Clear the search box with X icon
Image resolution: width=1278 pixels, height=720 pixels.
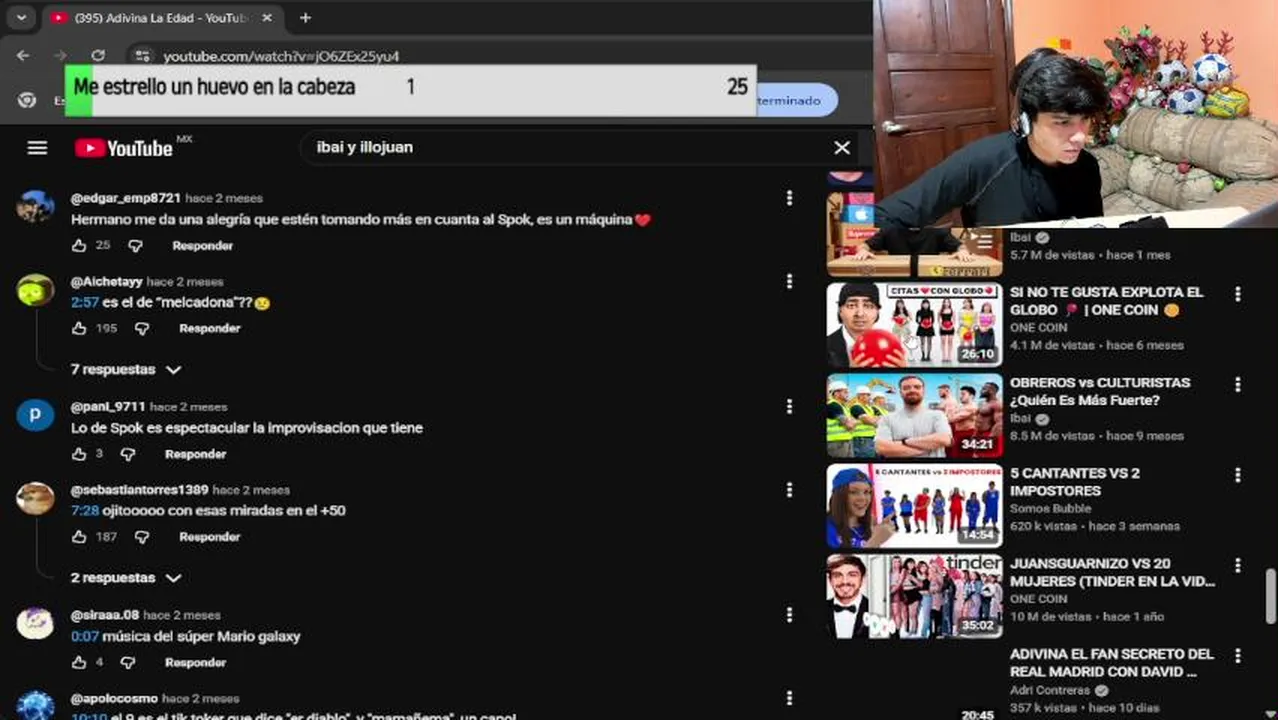point(842,148)
